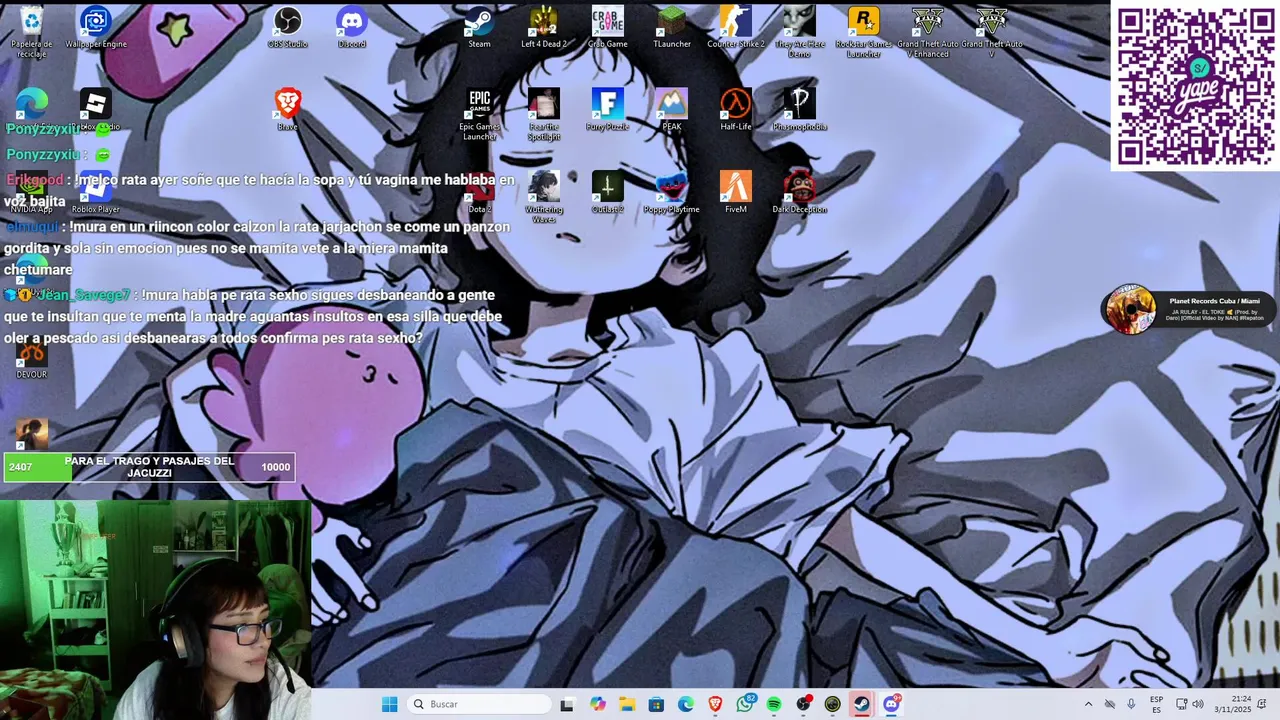This screenshot has width=1280, height=720.
Task: Select the Poppy Playtime shortcut
Action: 672,192
